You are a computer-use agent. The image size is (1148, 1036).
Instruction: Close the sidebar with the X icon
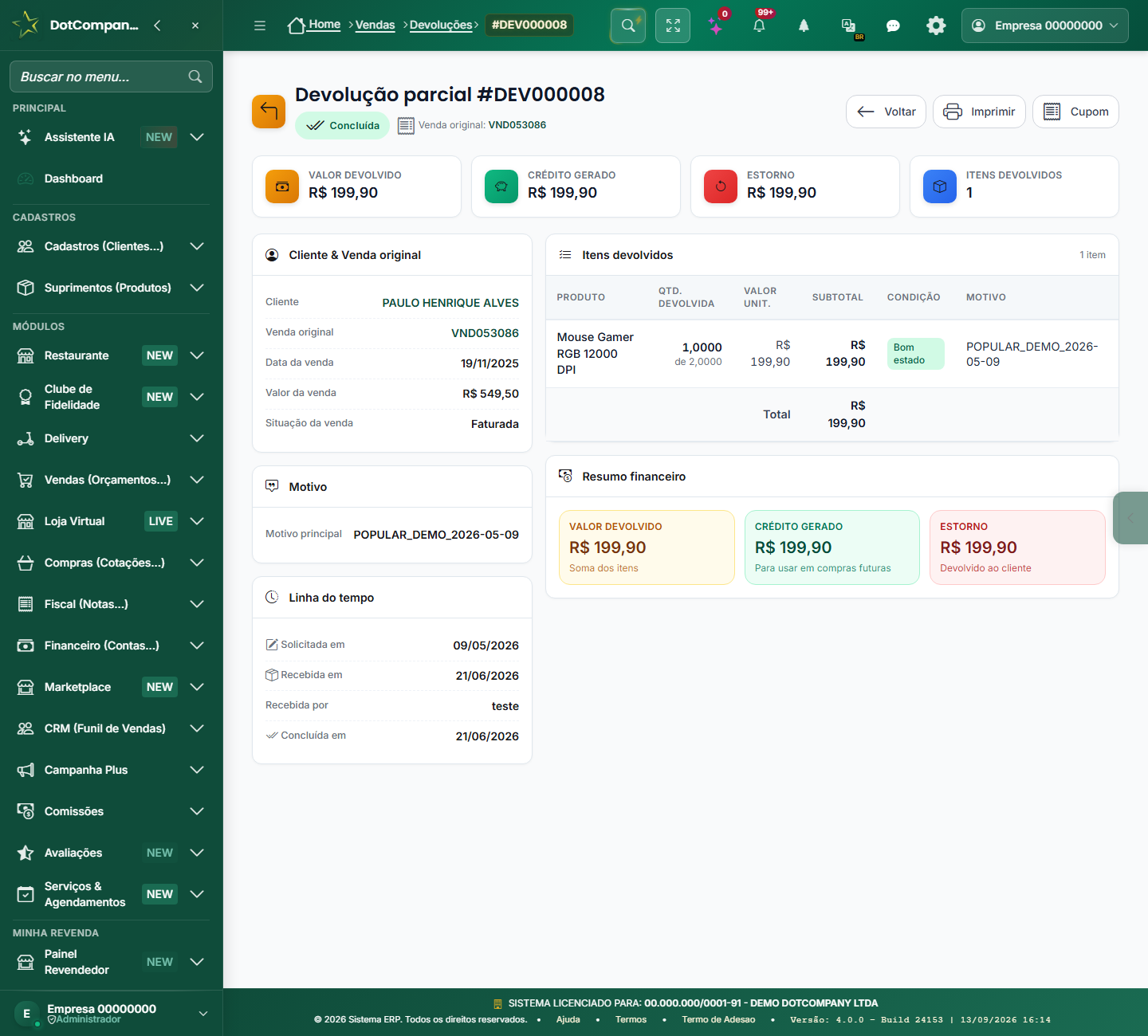click(x=195, y=26)
